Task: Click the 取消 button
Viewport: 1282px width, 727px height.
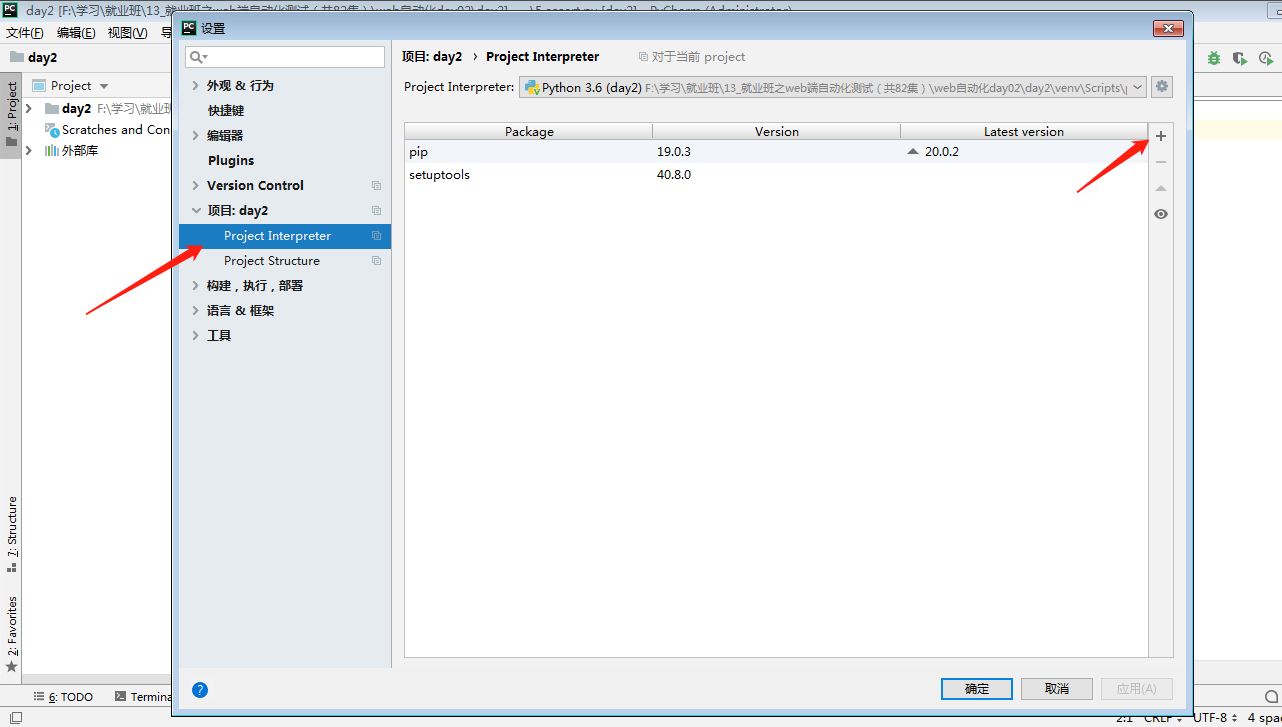Action: pos(1056,689)
